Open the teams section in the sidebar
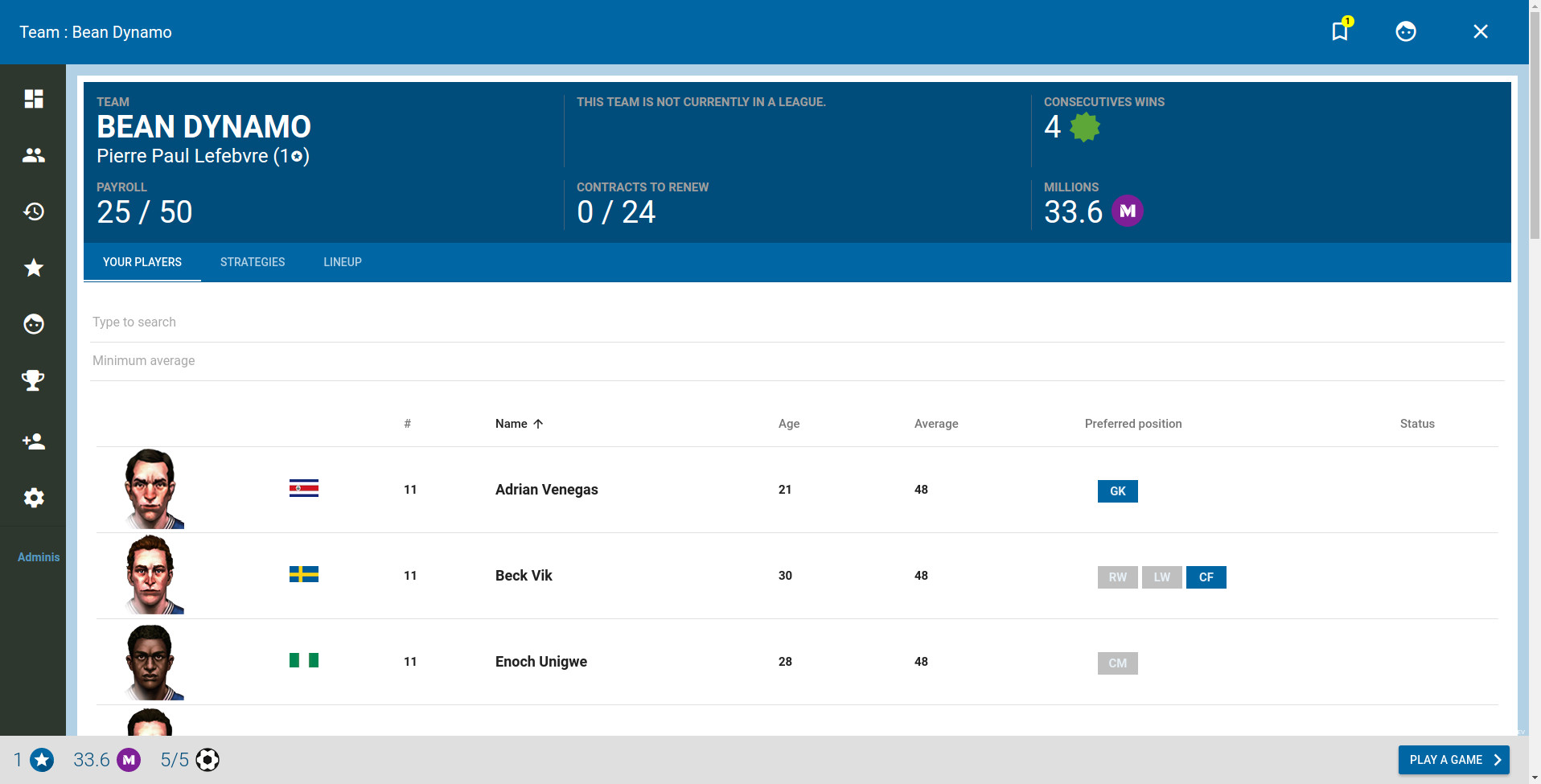Screen dimensions: 1541x784 33,155
